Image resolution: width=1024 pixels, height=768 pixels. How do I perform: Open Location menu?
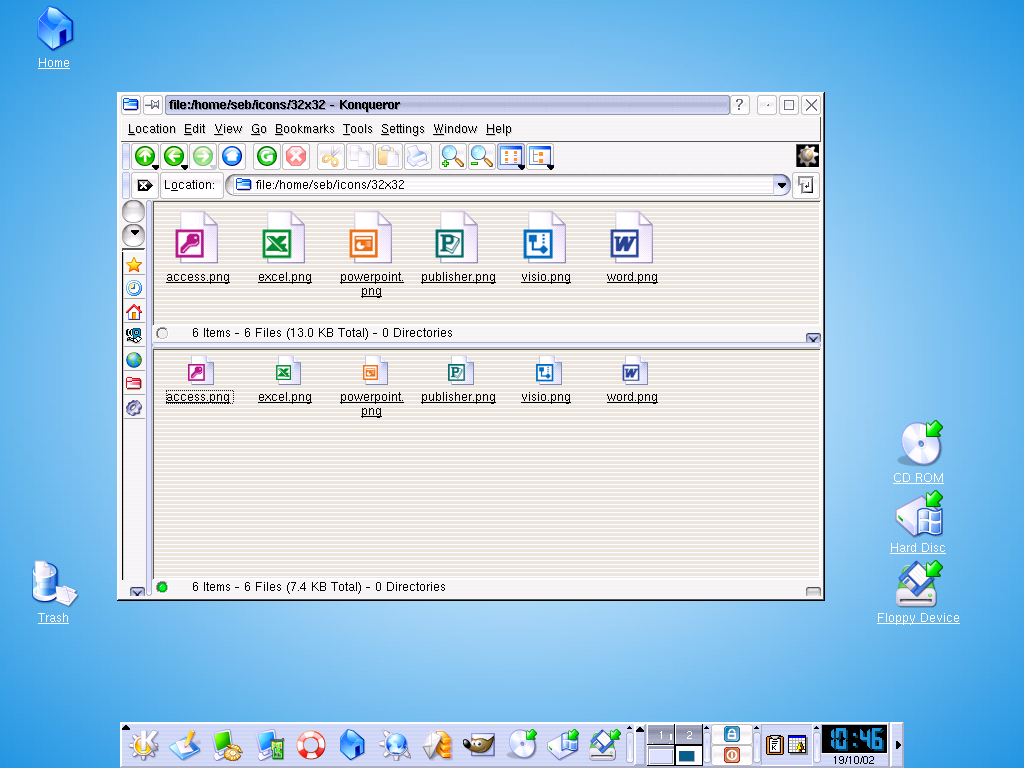pos(152,129)
